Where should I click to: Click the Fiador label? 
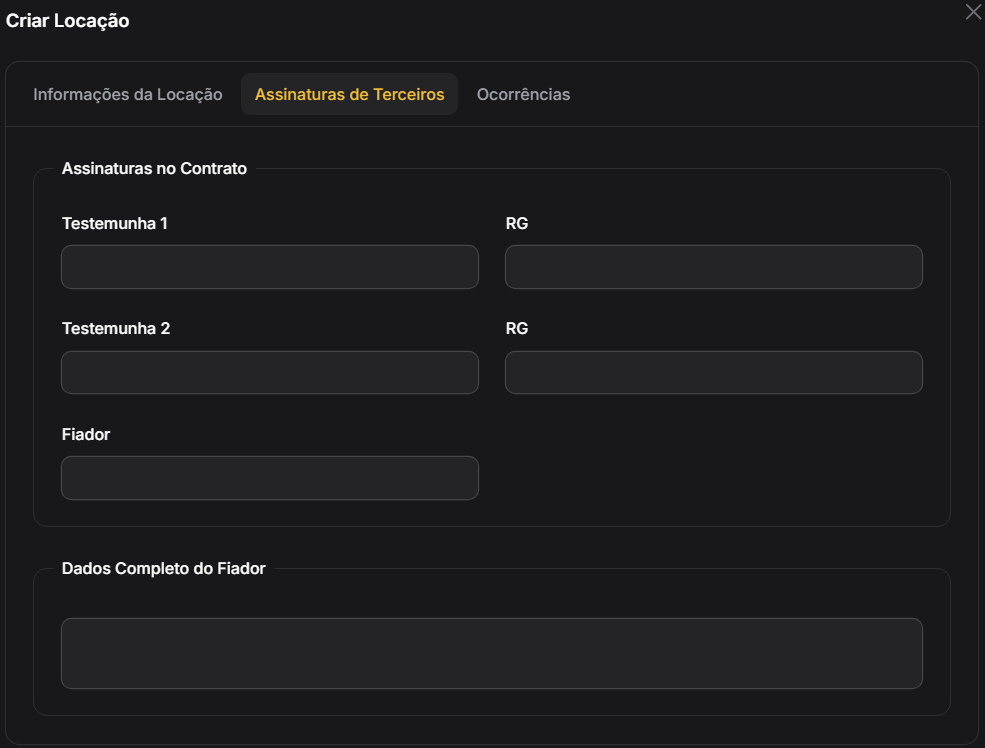tap(86, 435)
